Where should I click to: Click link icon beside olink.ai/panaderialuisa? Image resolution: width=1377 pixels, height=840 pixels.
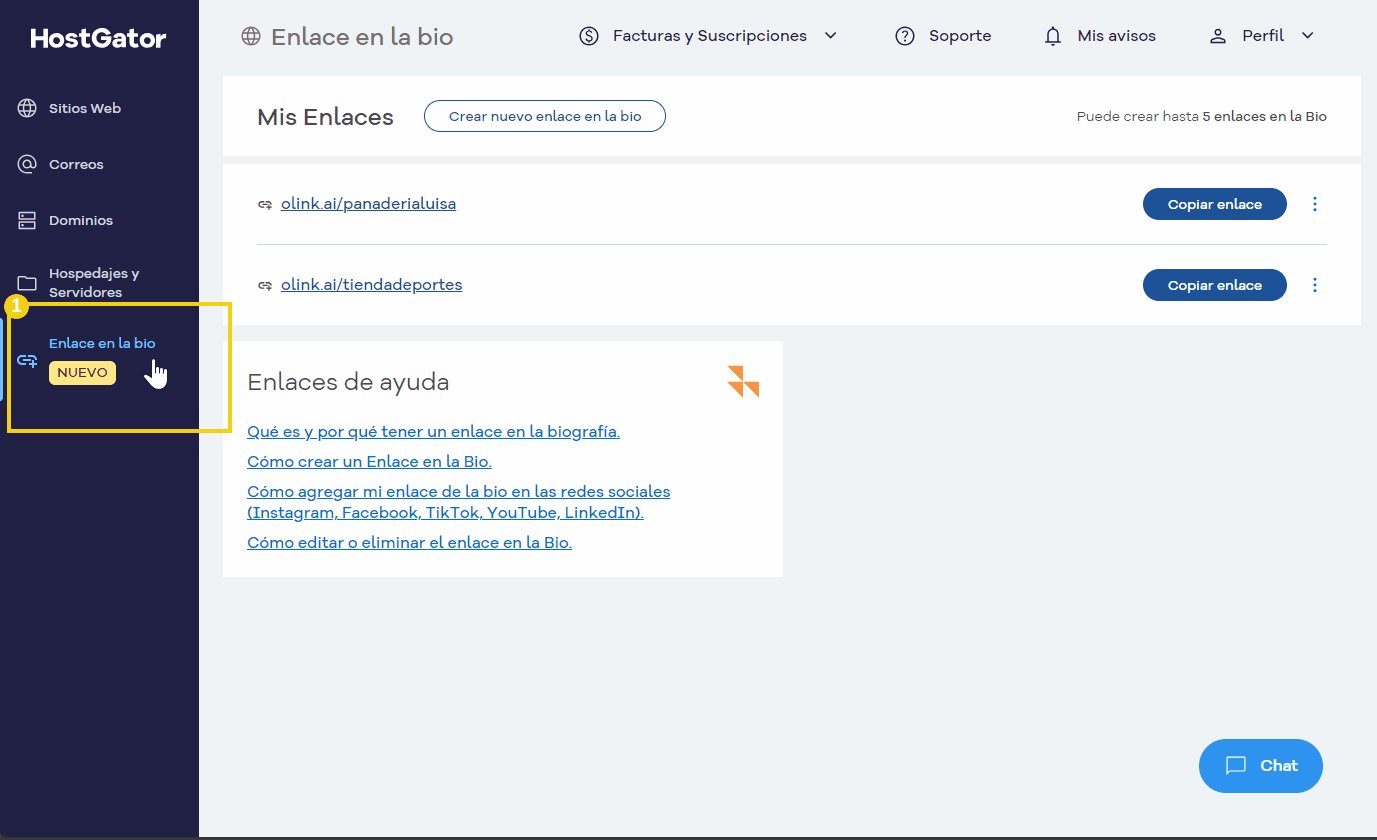point(265,204)
